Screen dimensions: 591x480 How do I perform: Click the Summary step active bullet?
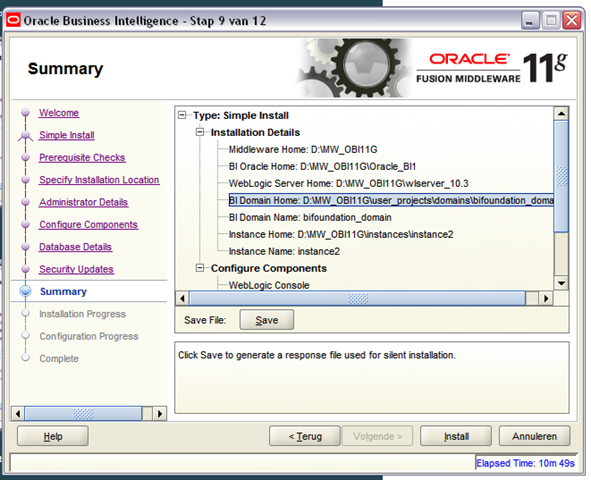(x=26, y=291)
